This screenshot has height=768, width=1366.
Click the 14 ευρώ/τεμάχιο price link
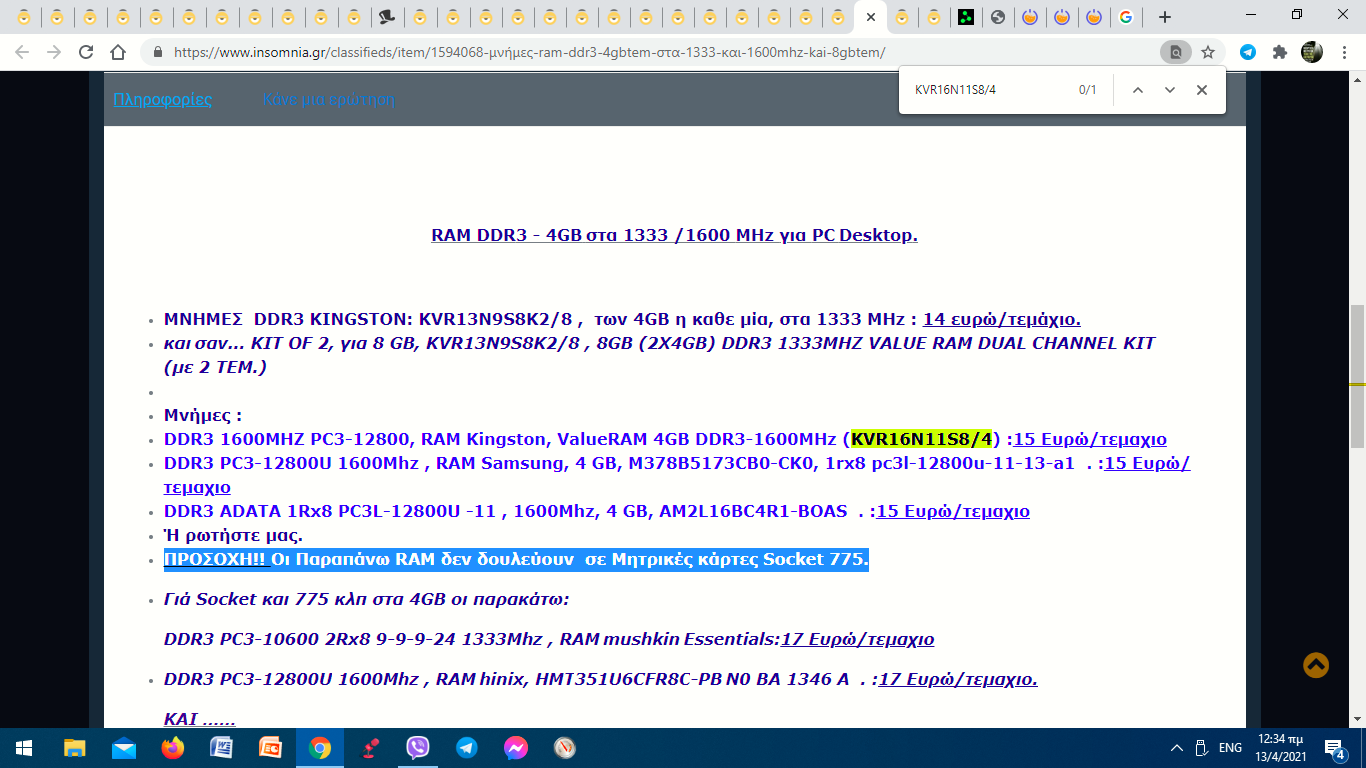tap(1002, 320)
